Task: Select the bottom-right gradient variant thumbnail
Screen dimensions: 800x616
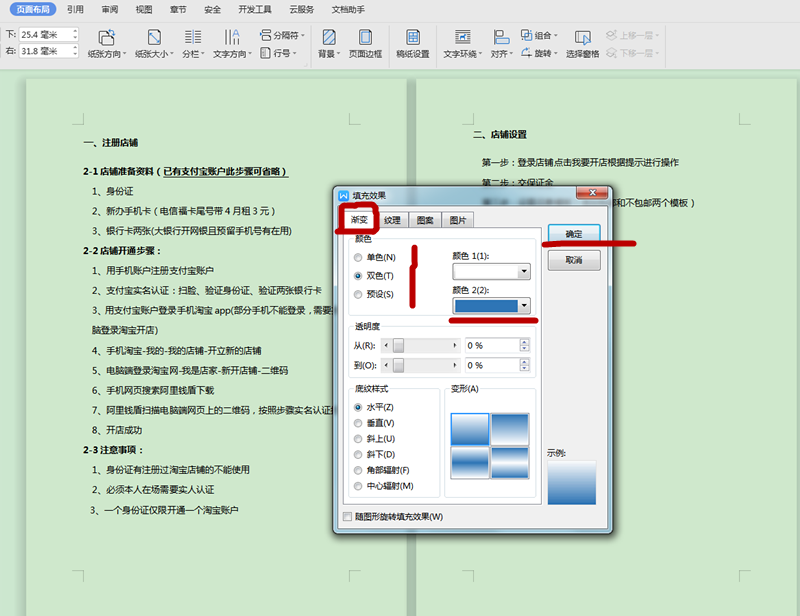Action: click(x=510, y=462)
